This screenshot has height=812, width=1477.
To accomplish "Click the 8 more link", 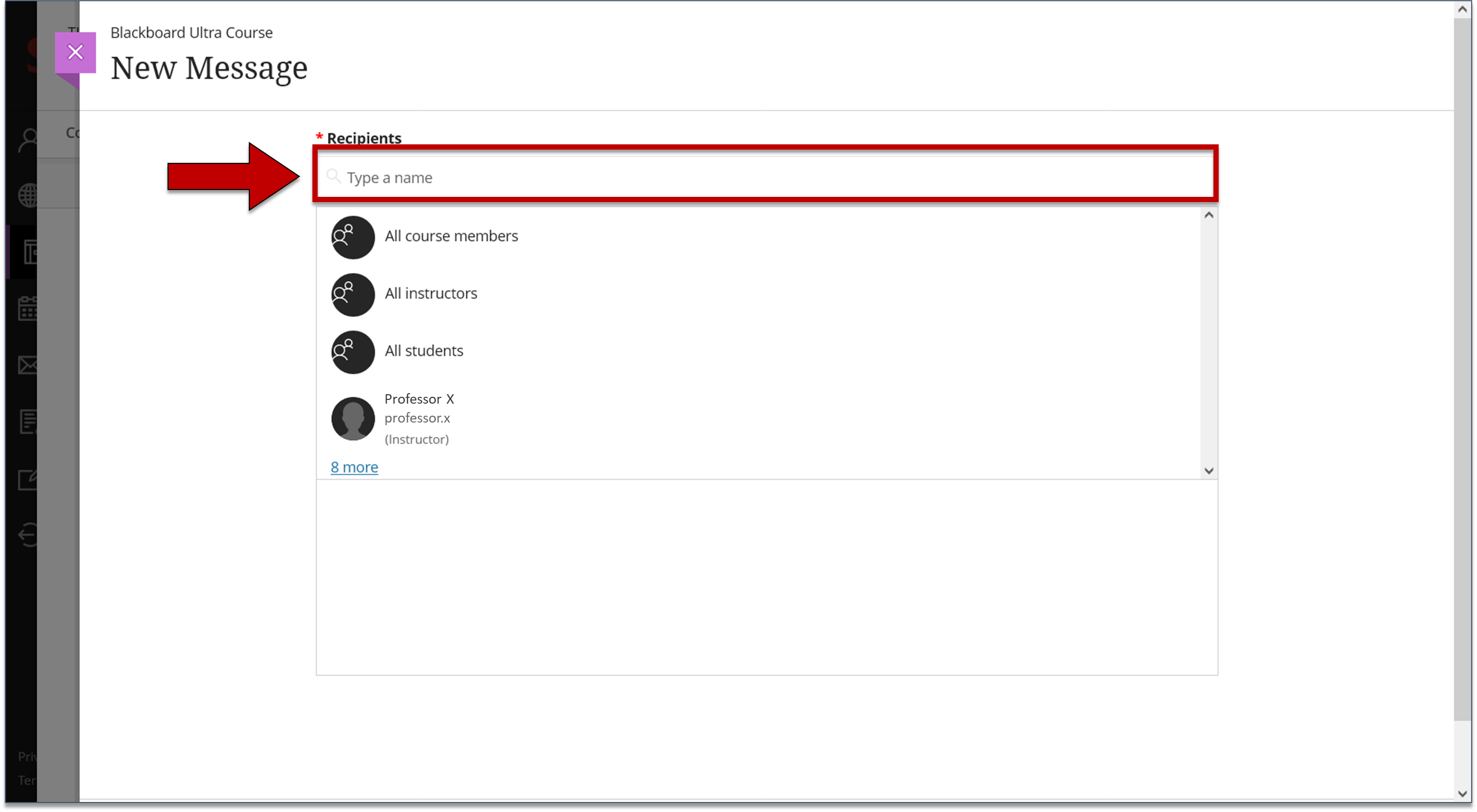I will coord(353,467).
